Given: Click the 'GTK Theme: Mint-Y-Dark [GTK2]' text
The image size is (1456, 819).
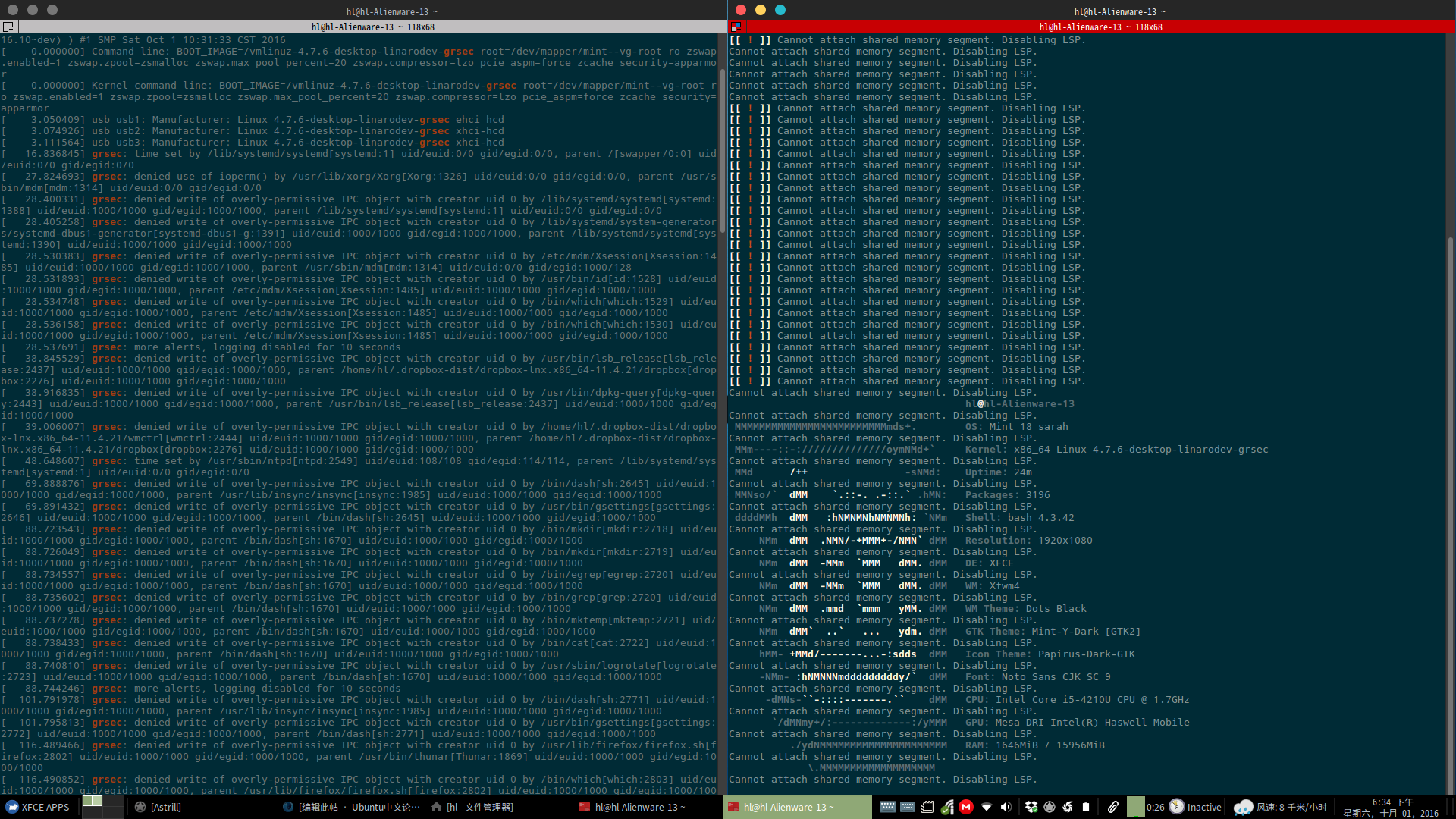Looking at the screenshot, I should point(1053,632).
